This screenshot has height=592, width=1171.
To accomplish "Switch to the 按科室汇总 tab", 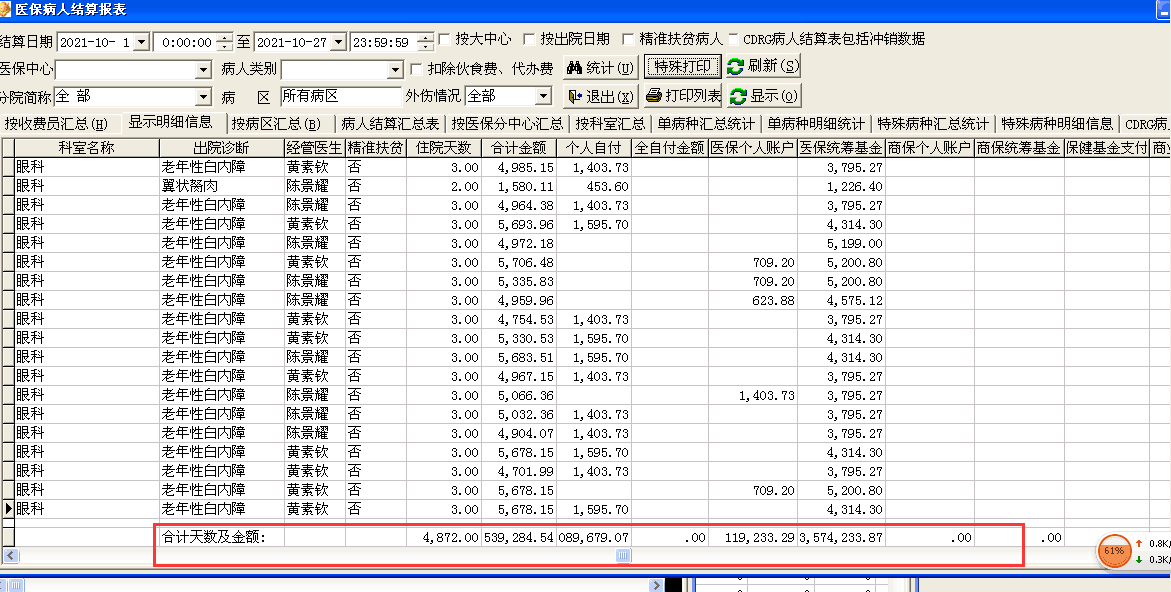I will 611,123.
